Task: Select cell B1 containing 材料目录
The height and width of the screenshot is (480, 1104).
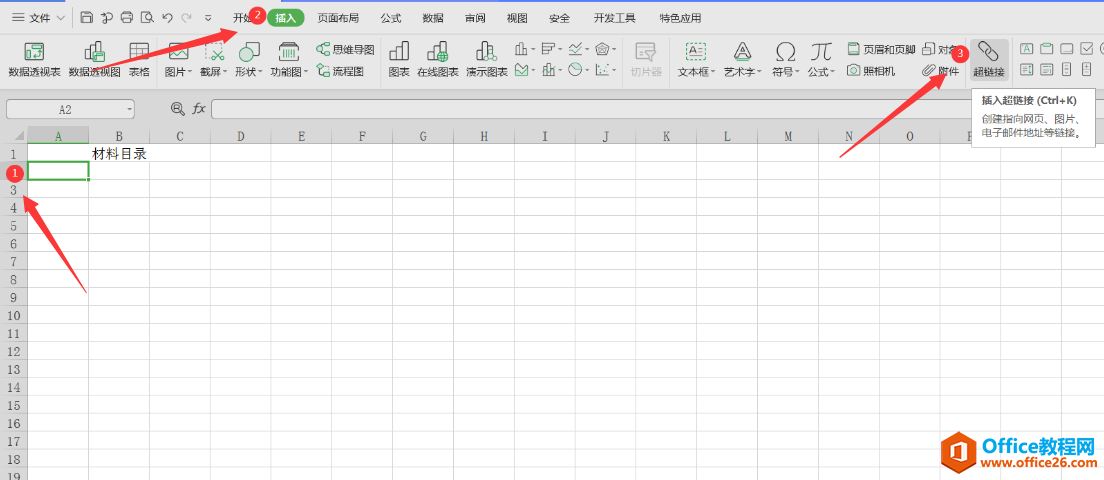Action: coord(119,154)
